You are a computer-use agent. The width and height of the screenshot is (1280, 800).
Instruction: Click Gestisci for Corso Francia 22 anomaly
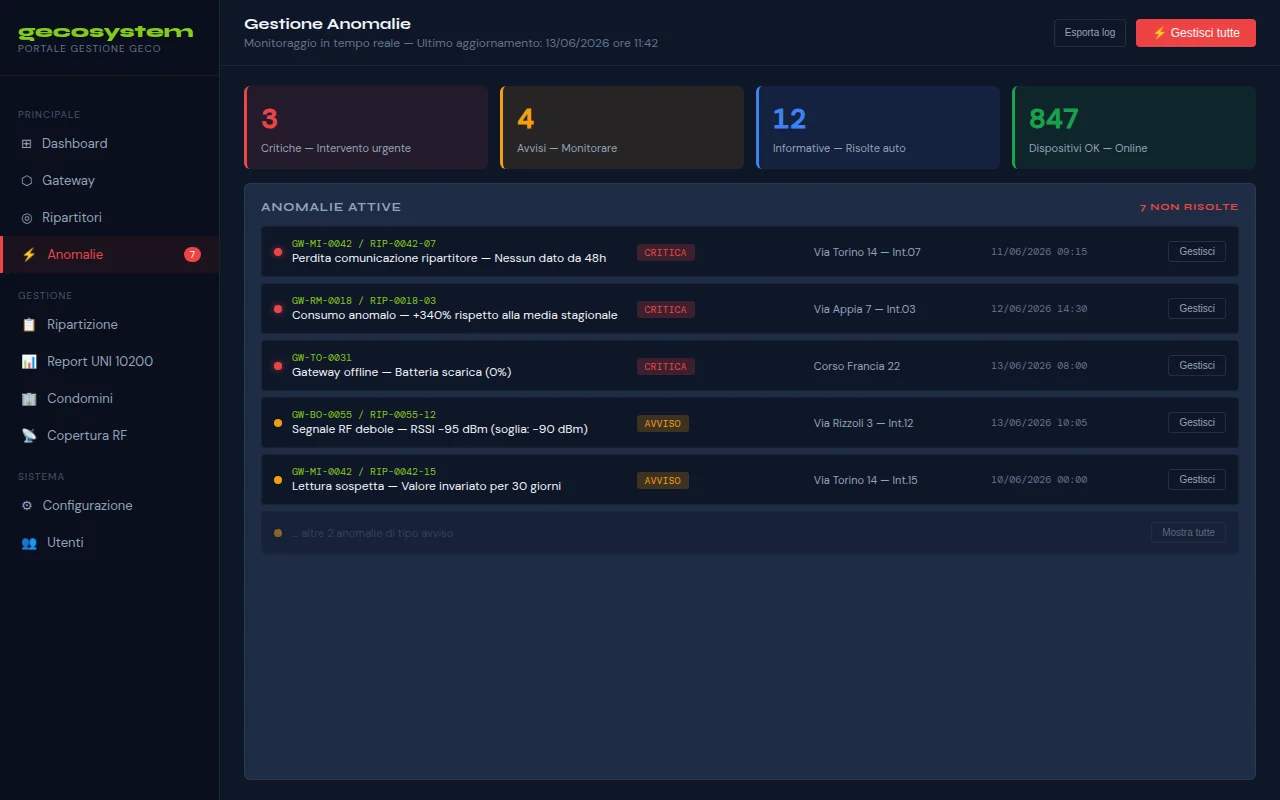1197,366
